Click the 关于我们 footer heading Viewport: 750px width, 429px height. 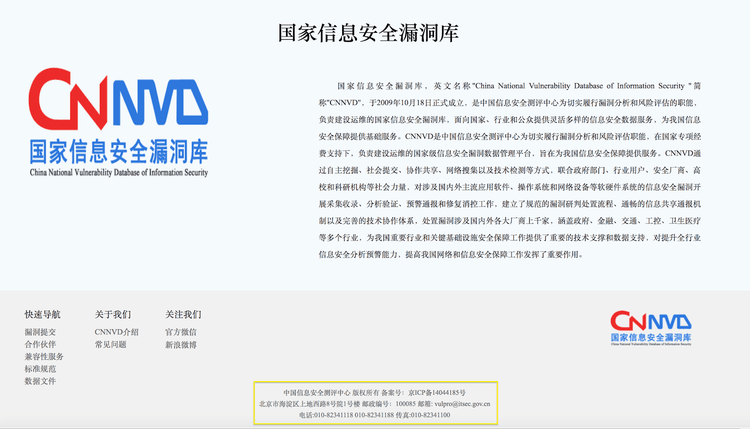[112, 314]
